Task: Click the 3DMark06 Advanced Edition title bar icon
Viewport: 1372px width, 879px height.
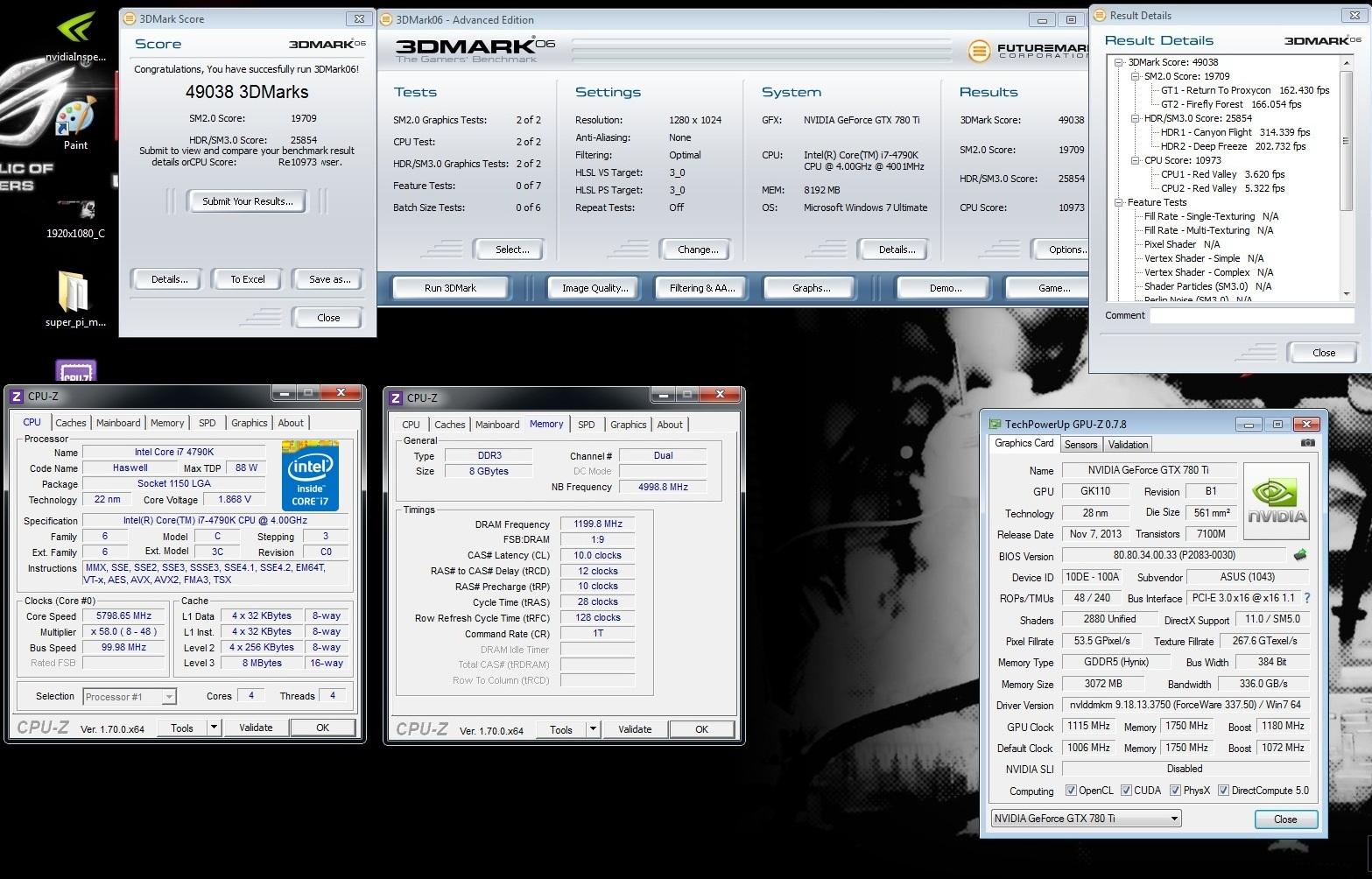Action: coord(386,19)
